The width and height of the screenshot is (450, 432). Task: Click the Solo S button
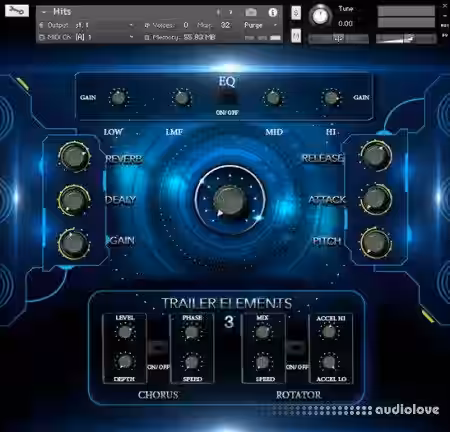click(296, 13)
